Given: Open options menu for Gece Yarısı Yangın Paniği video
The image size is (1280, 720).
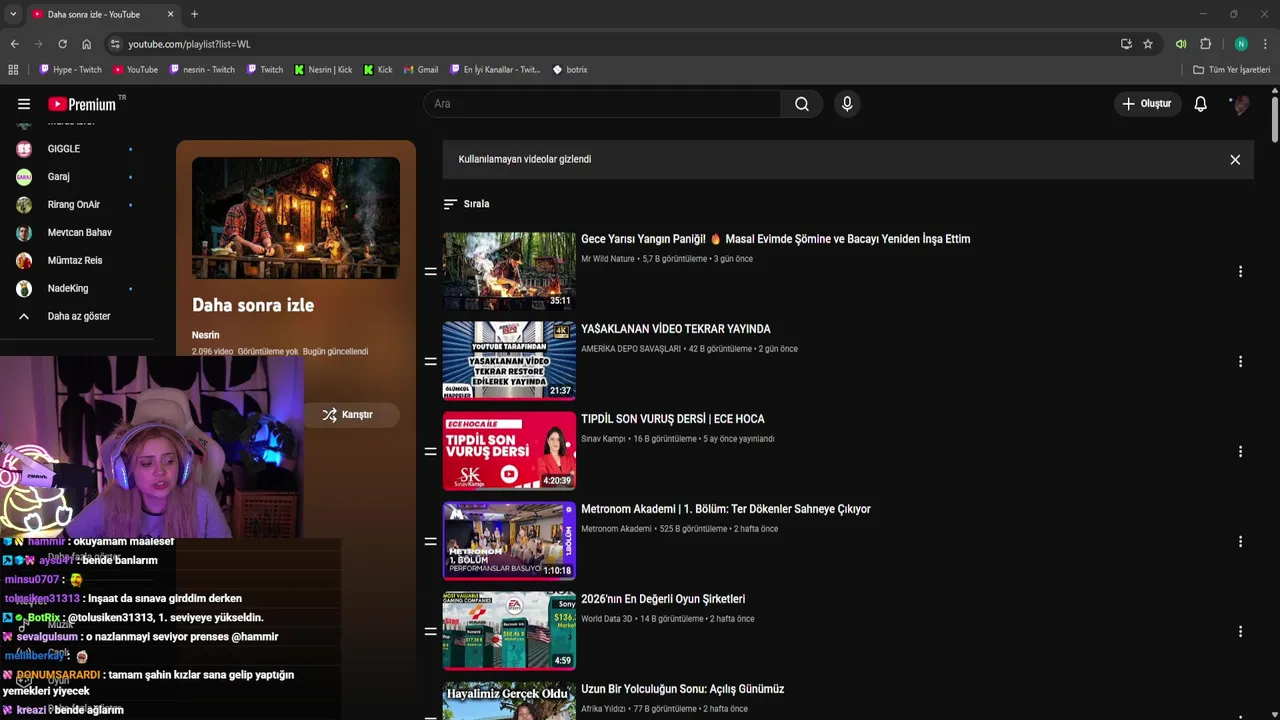Looking at the screenshot, I should [x=1240, y=271].
